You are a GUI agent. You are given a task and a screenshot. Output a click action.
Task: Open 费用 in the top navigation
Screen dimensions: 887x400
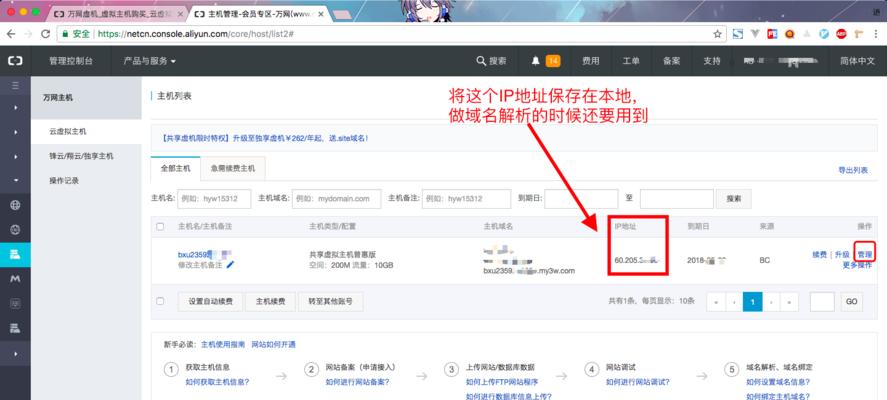tap(591, 61)
